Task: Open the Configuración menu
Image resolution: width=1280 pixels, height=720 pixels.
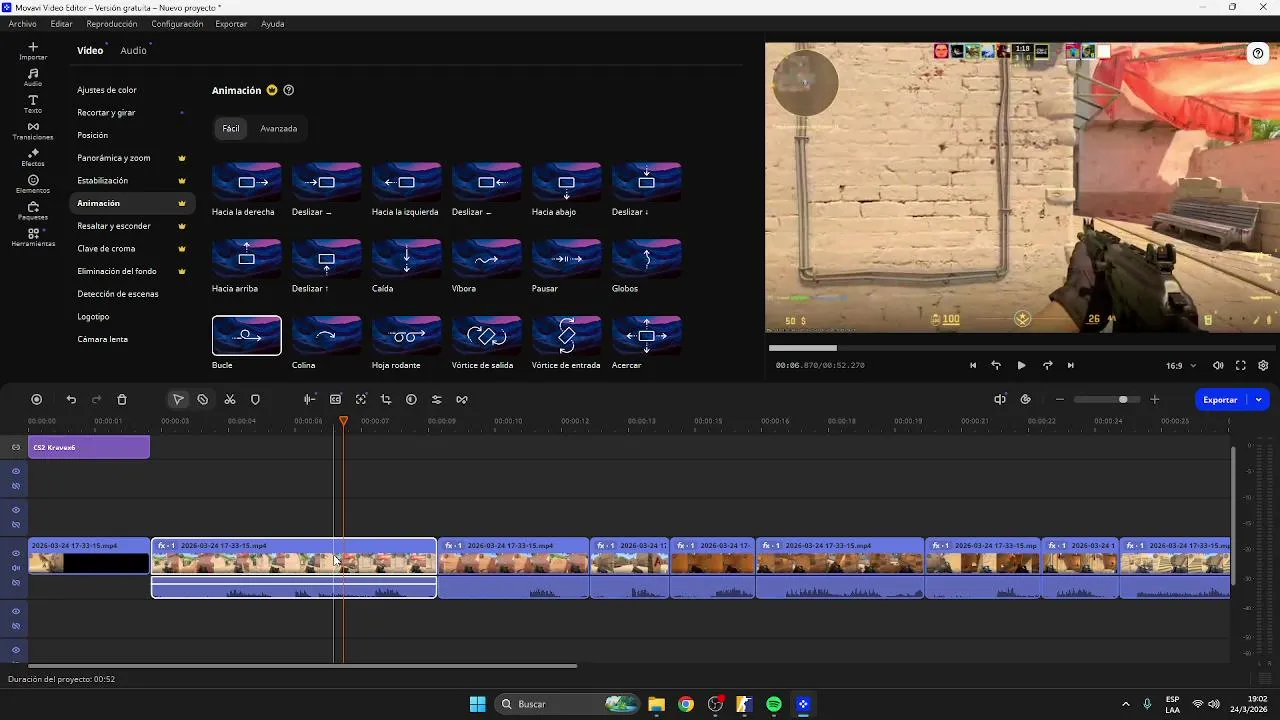Action: coord(177,24)
